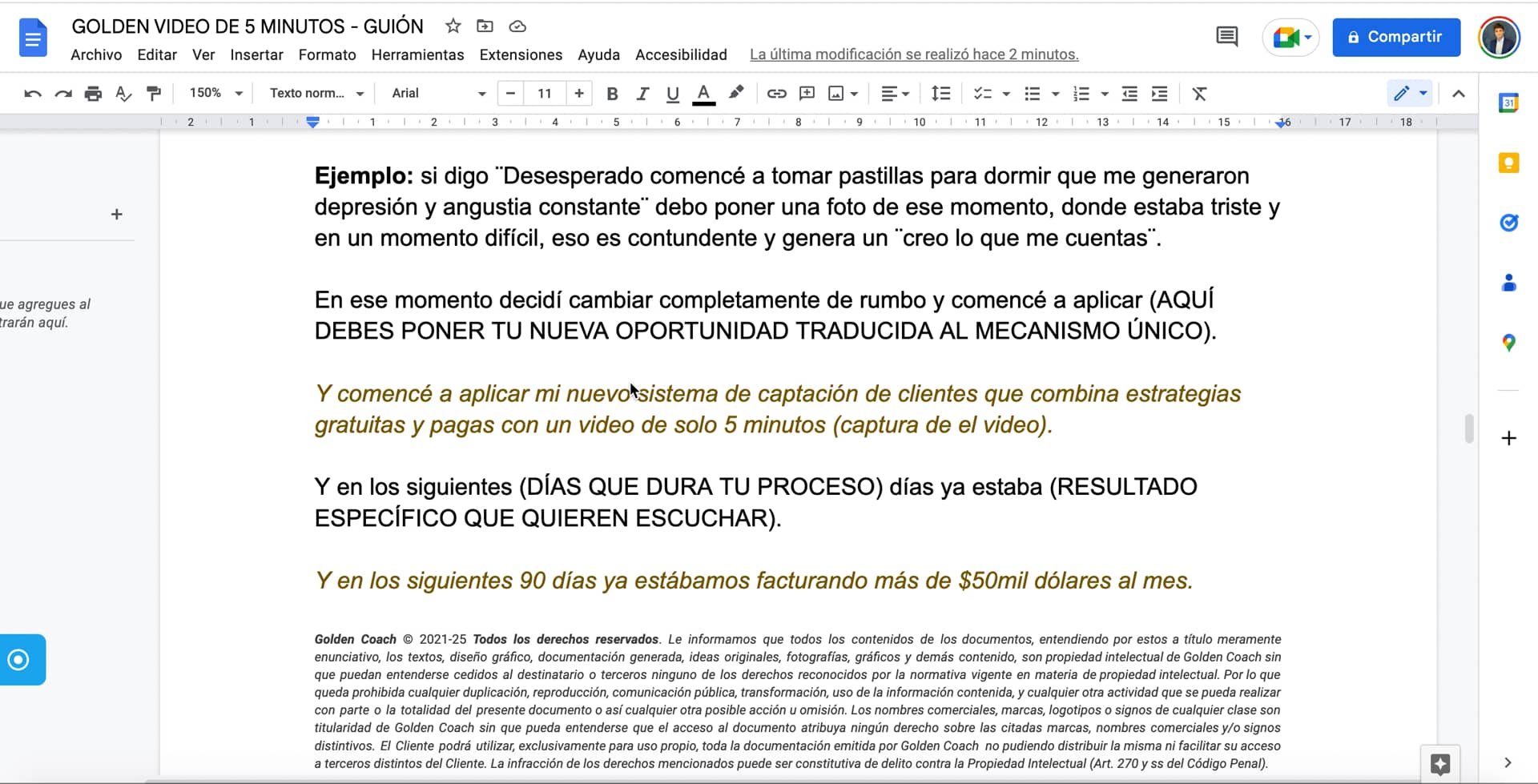Screen dimensions: 1538x784
Task: Toggle italic formatting
Action: tap(642, 93)
